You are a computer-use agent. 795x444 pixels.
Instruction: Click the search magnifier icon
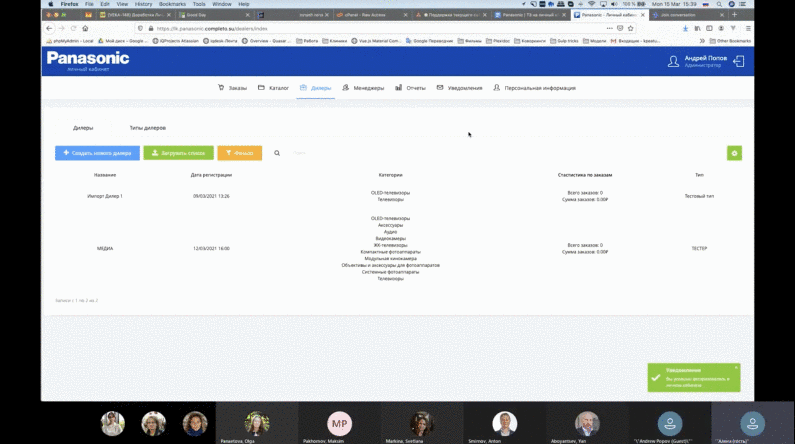pos(277,153)
